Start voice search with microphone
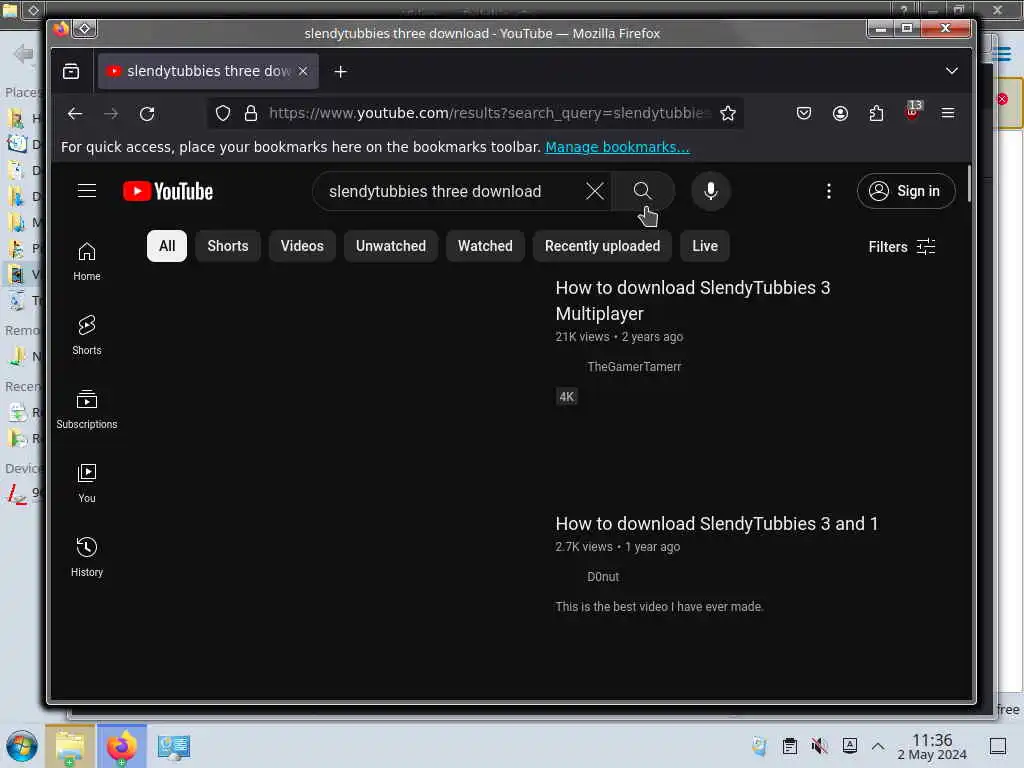Image resolution: width=1024 pixels, height=768 pixels. 711,191
